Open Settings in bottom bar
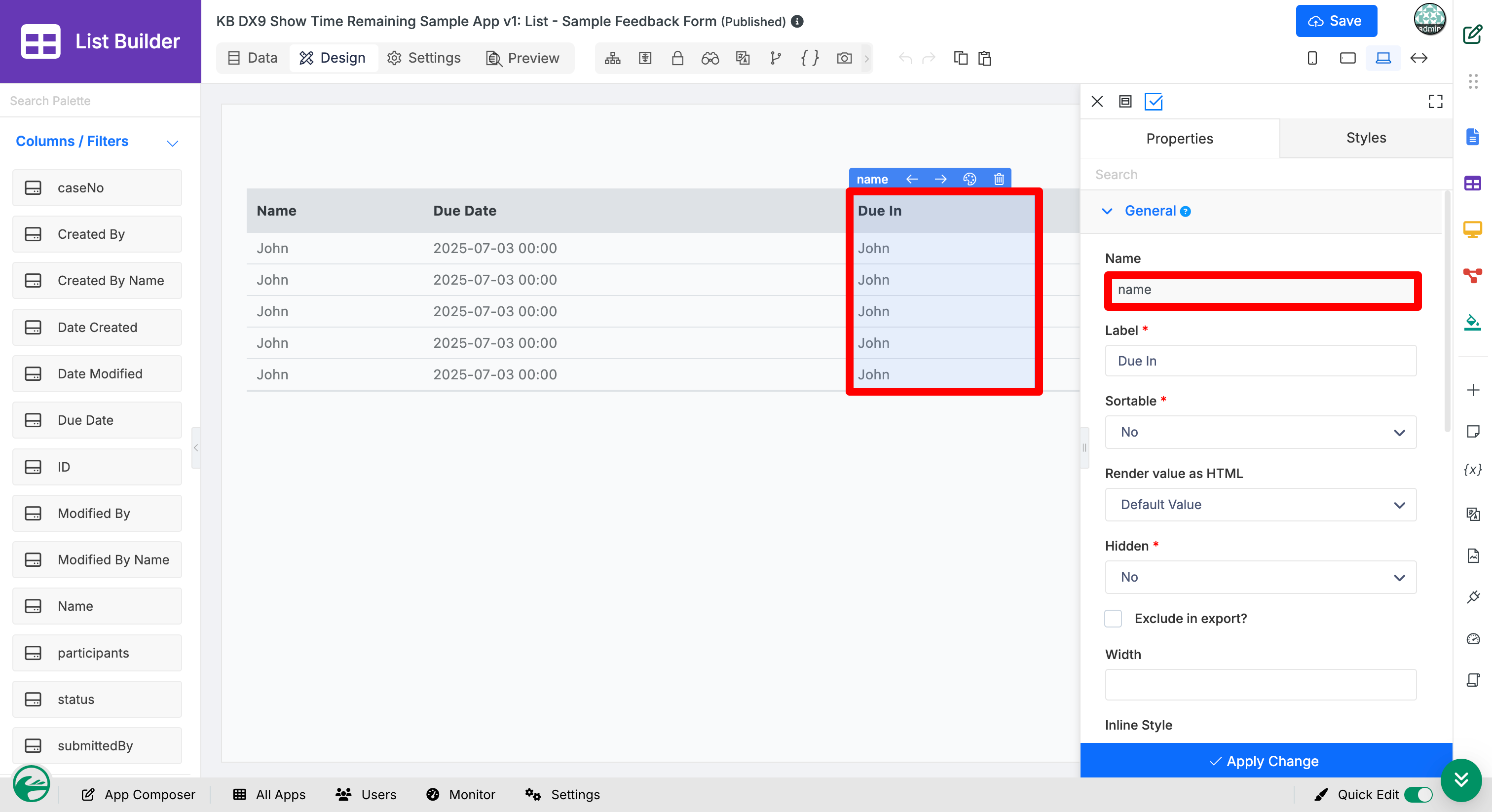Viewport: 1492px width, 812px height. 562,795
